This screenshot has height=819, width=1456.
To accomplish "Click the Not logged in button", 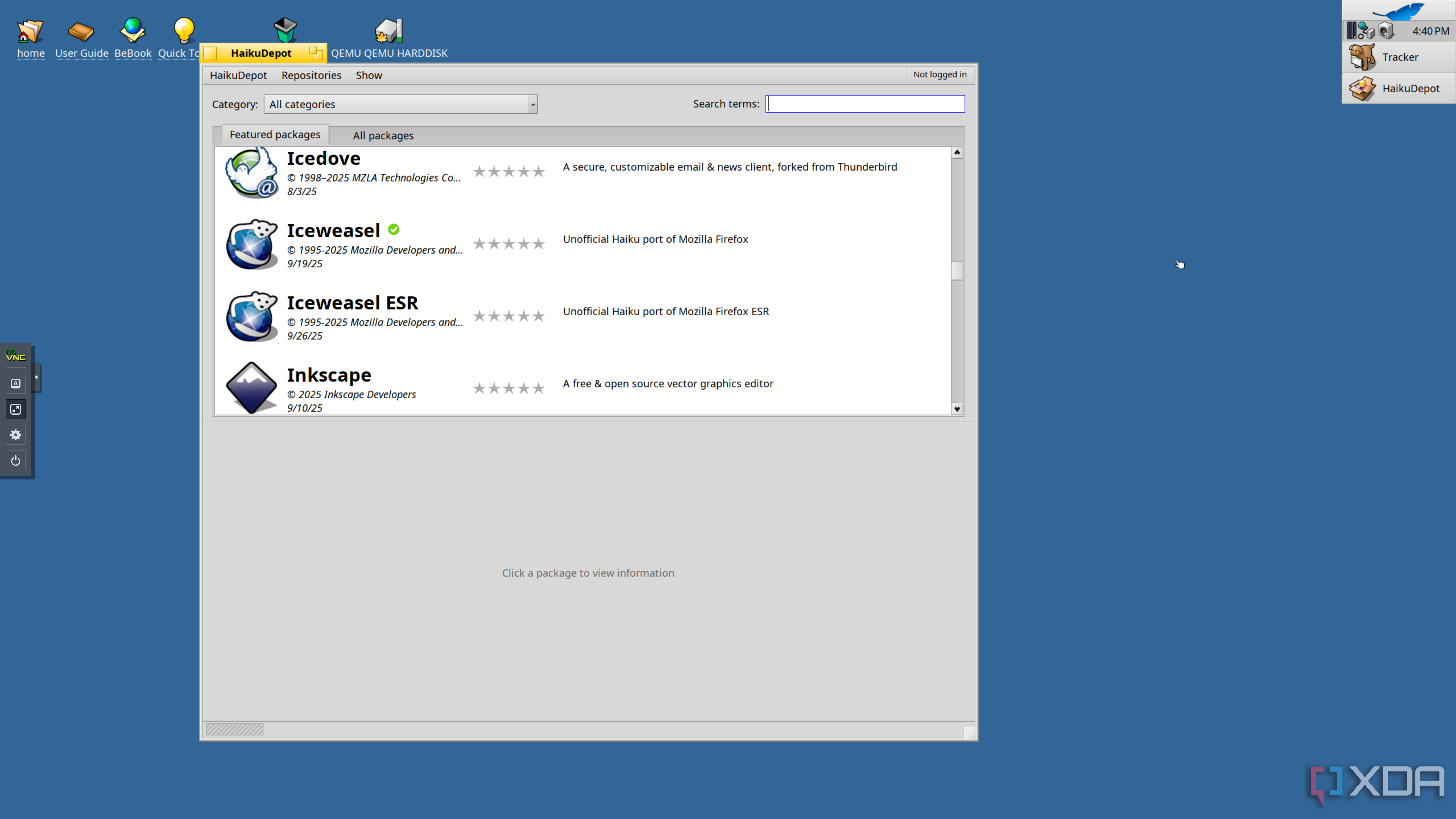I will point(939,75).
